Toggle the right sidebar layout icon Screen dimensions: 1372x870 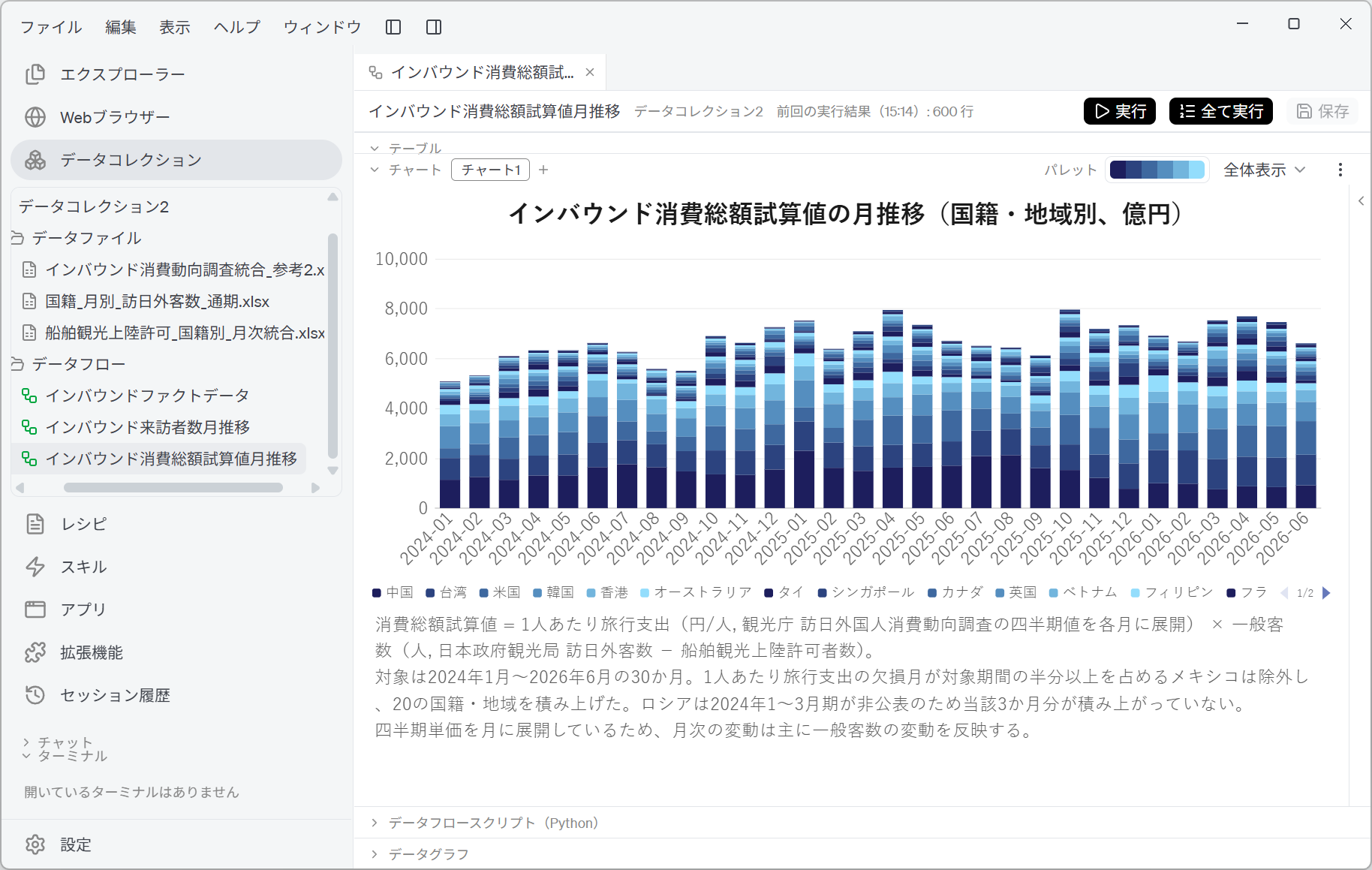[x=434, y=27]
